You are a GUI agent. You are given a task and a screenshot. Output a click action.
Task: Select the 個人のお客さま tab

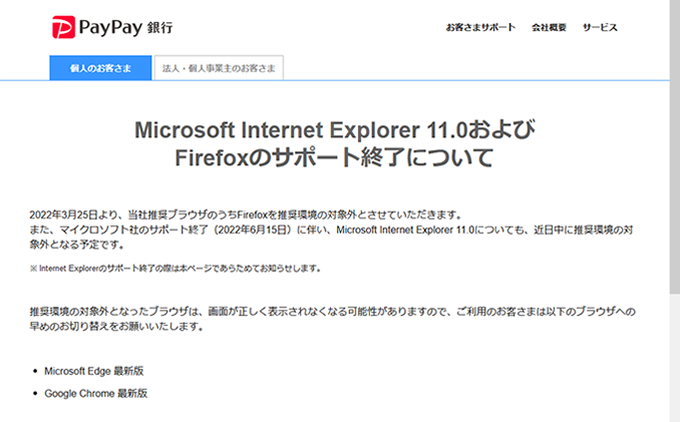click(101, 68)
